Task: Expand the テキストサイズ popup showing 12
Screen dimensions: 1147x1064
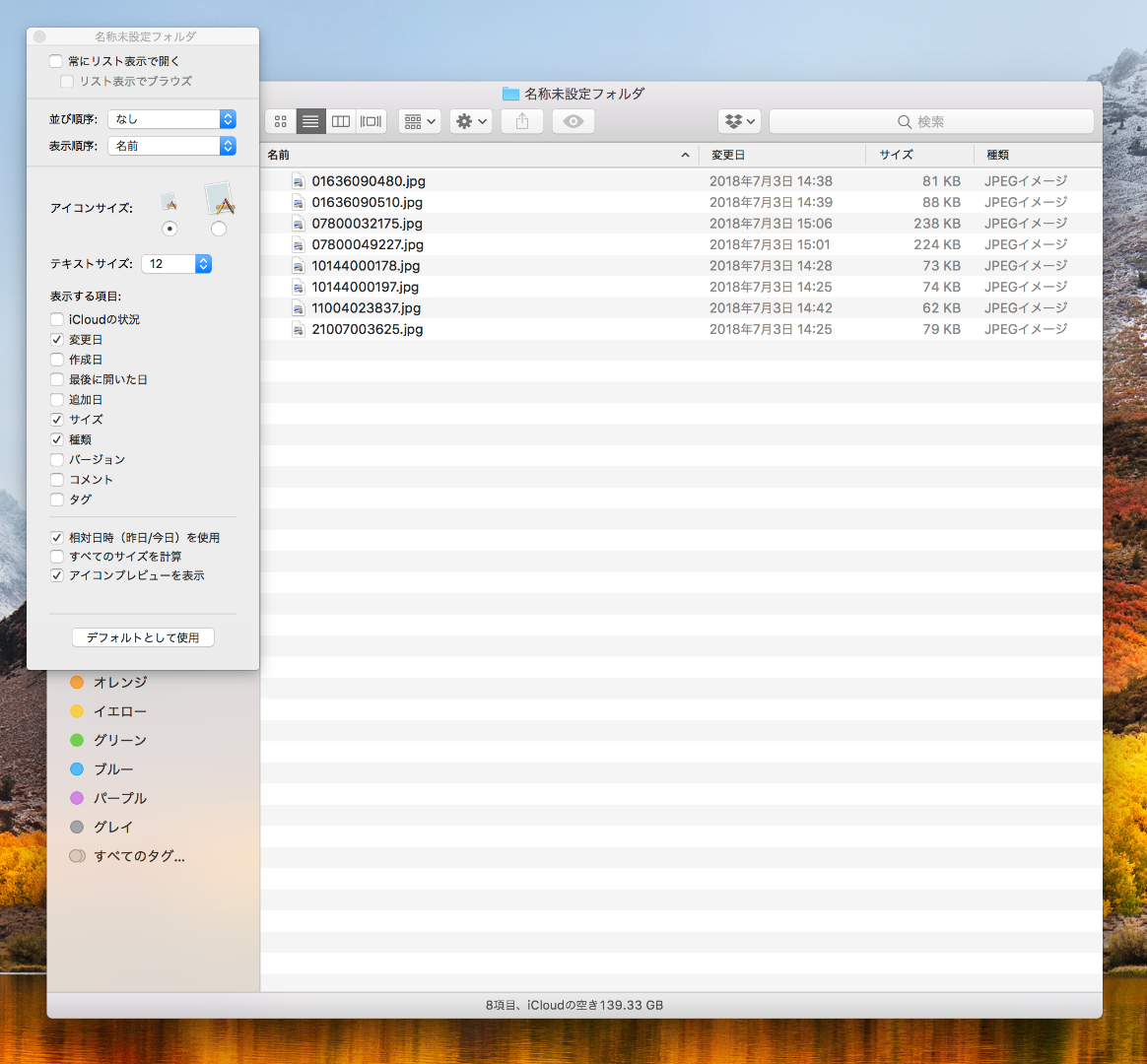Action: 176,264
